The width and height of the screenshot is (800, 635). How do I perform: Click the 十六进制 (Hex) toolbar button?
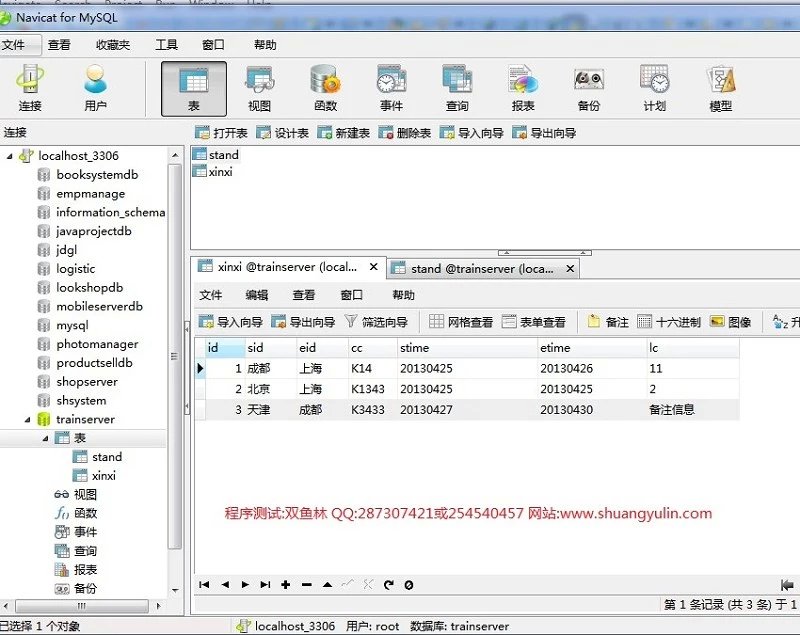tap(669, 322)
